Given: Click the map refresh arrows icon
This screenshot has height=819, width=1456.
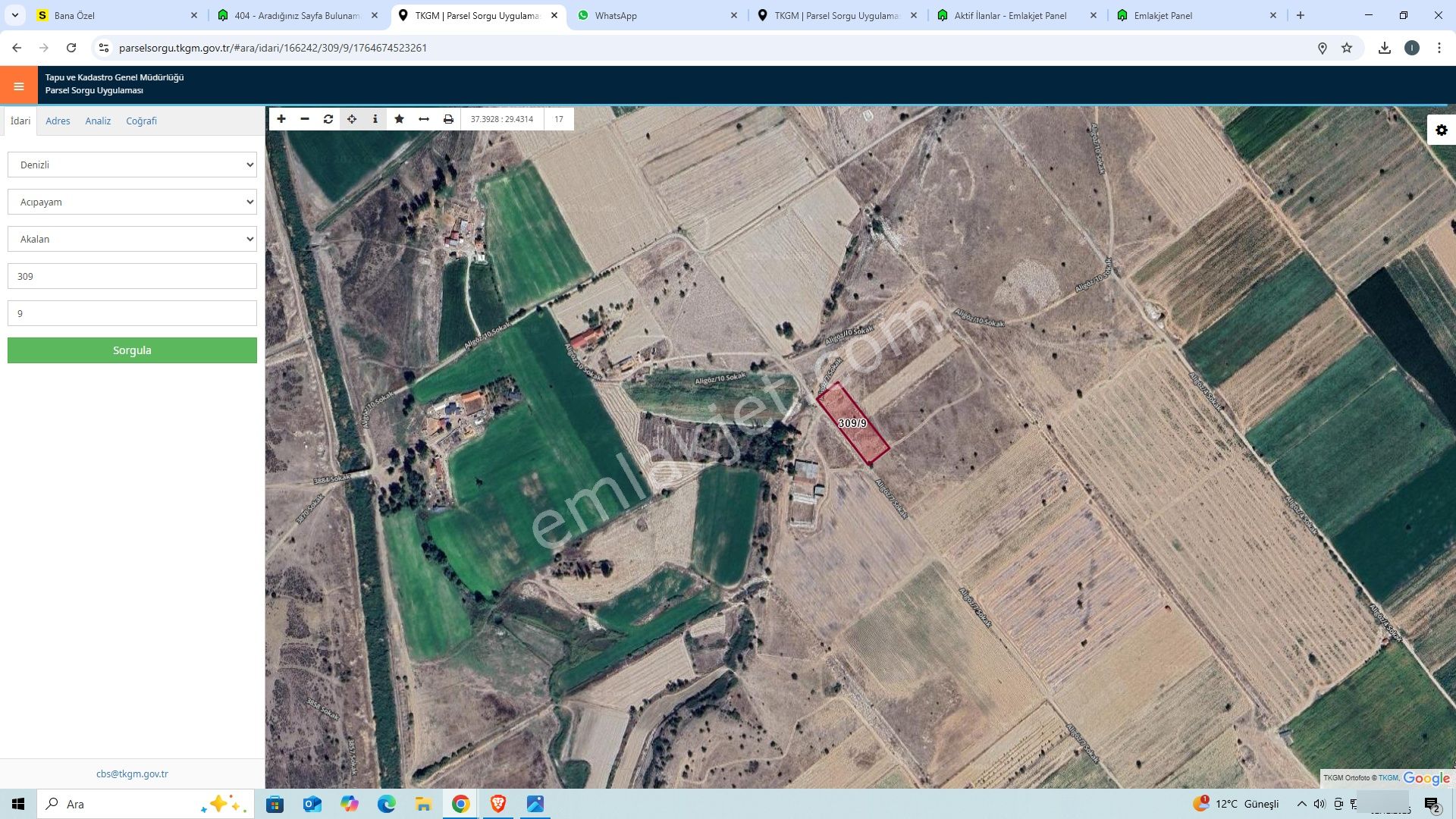Looking at the screenshot, I should tap(328, 119).
